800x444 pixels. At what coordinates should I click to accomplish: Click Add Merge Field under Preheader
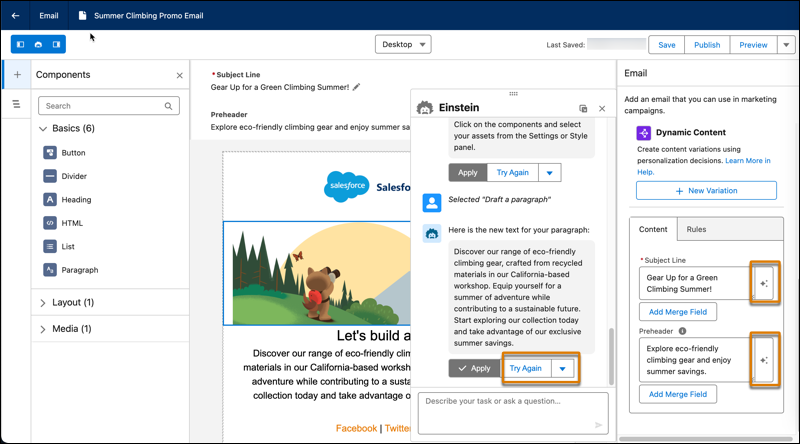678,394
